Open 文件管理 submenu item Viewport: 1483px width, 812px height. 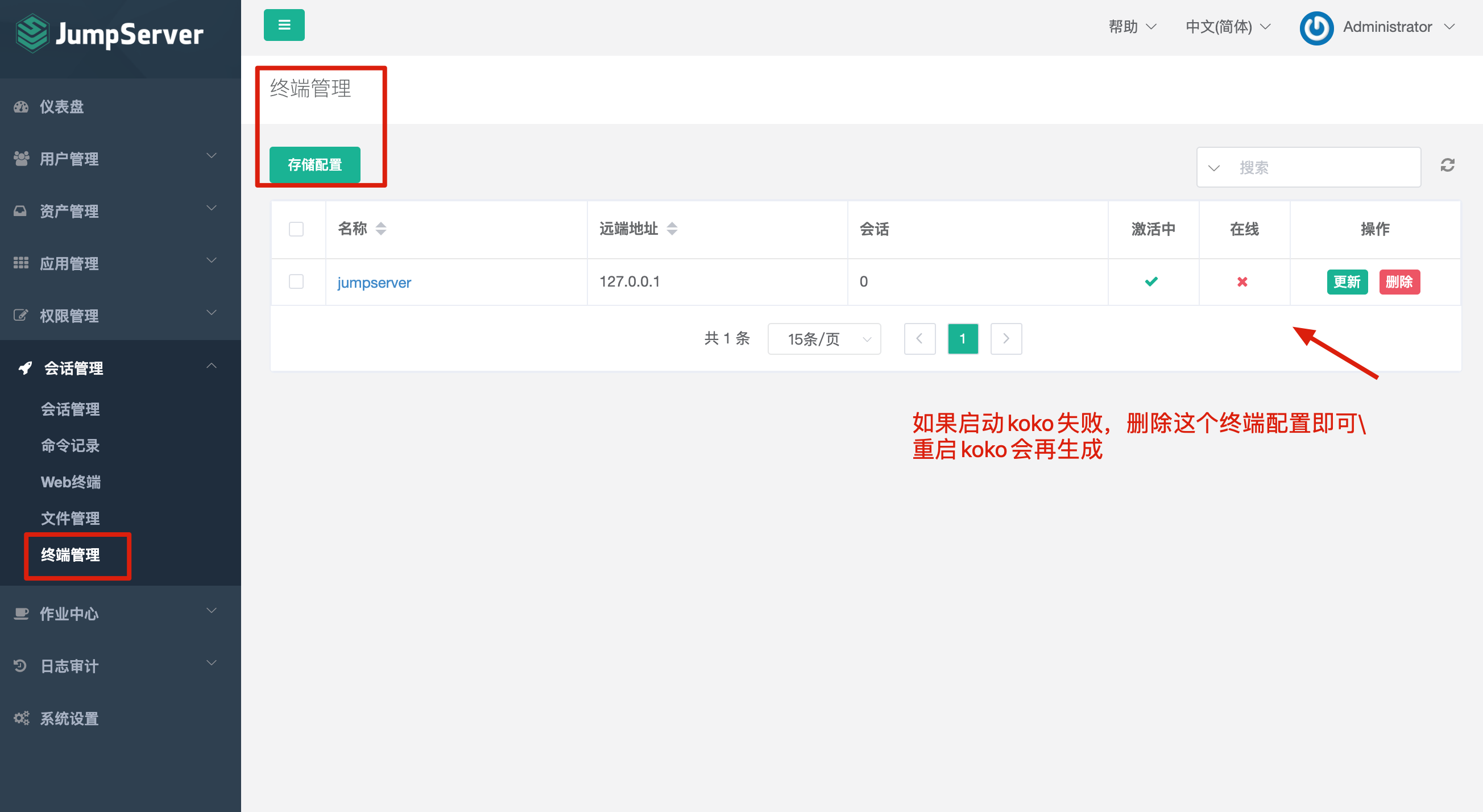(71, 517)
